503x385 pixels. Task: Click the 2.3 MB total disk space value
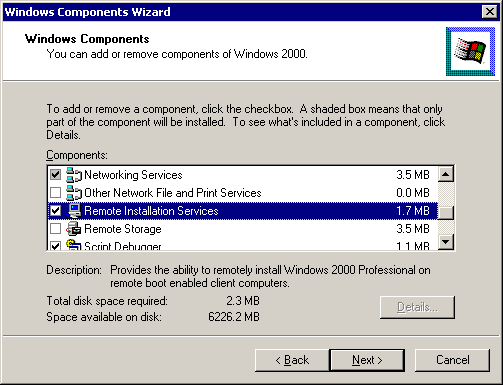click(x=243, y=301)
